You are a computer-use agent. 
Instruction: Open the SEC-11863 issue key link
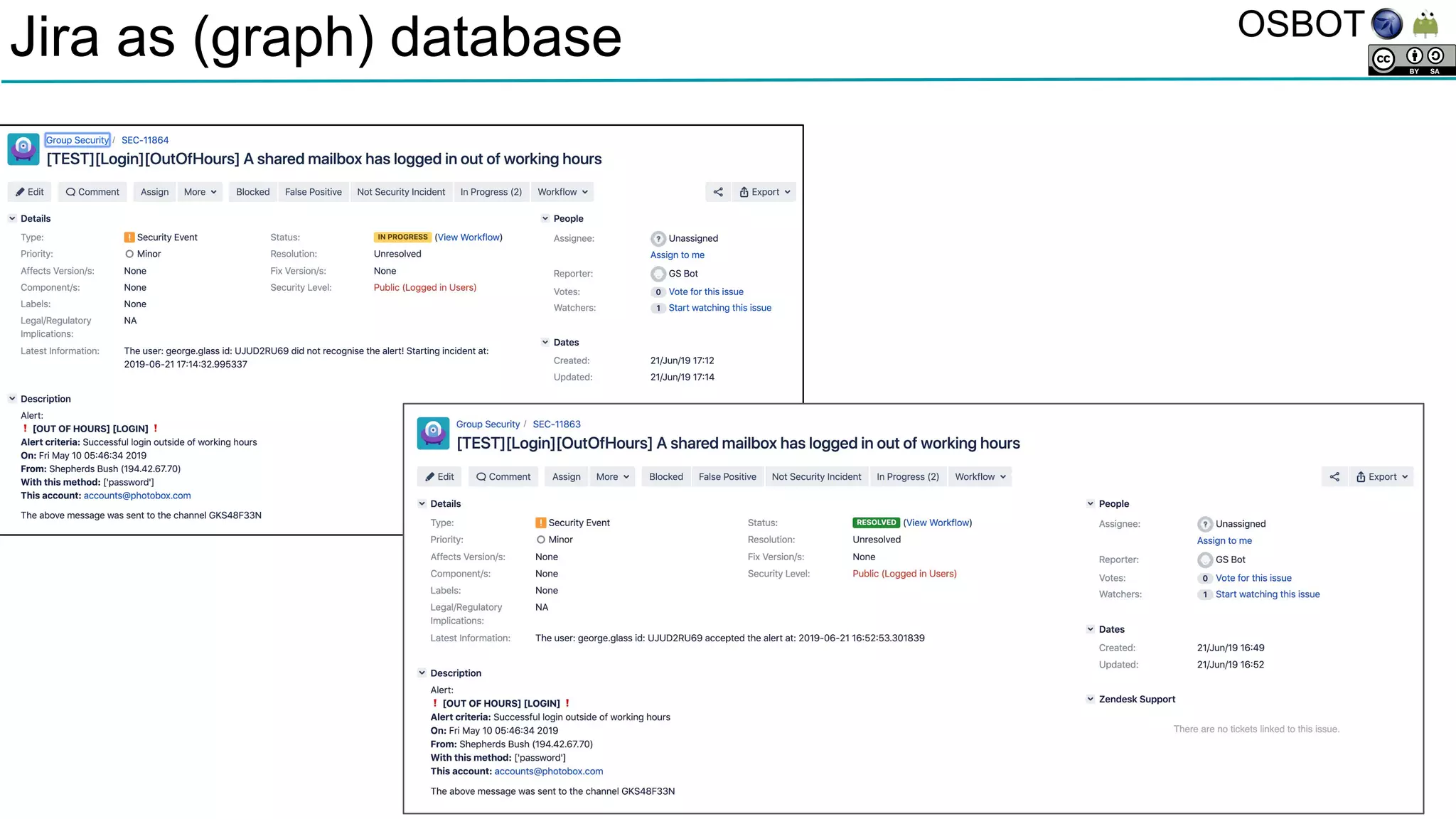point(557,424)
